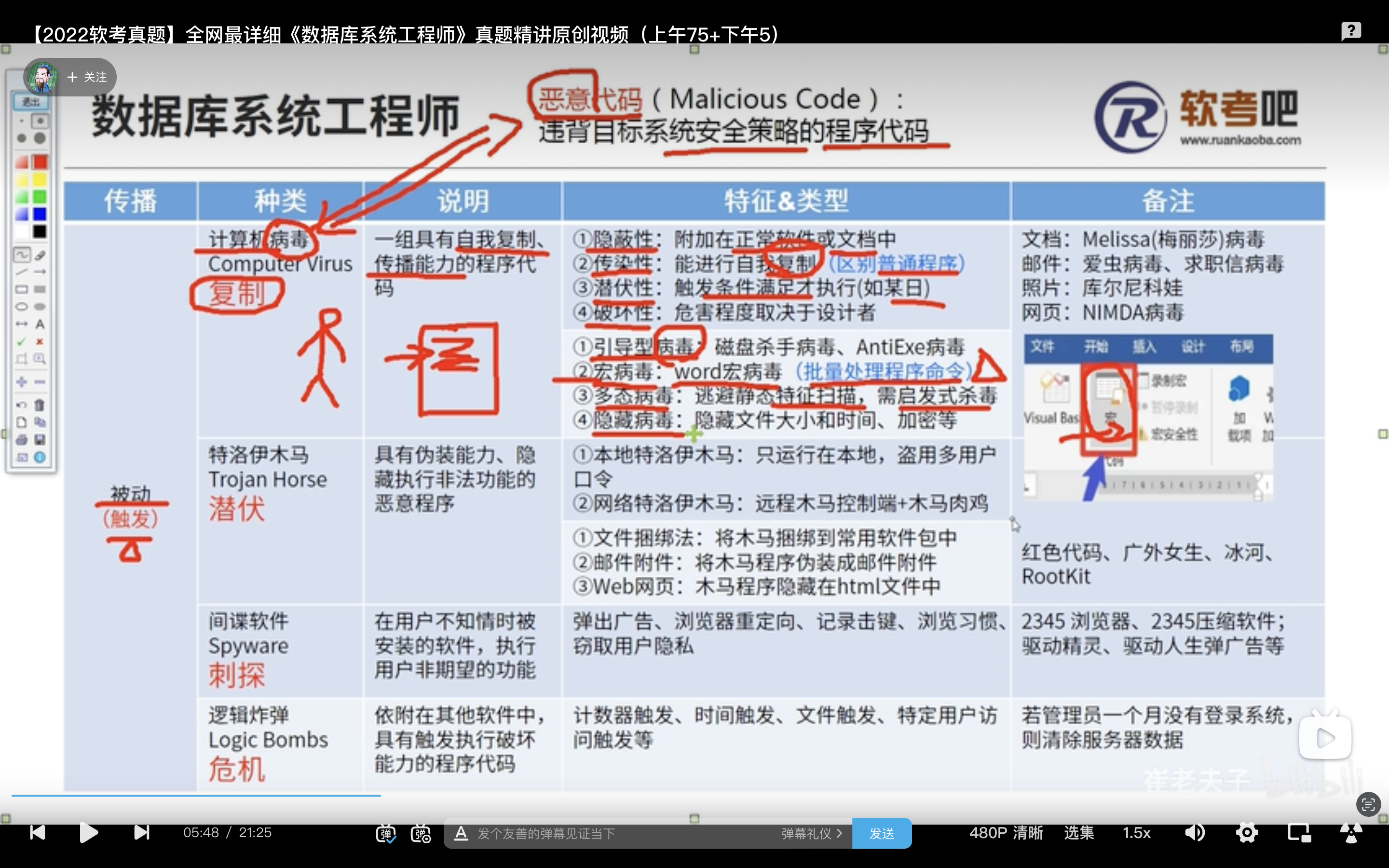The height and width of the screenshot is (868, 1389).
Task: Click the 文件 tab in the Word ribbon image
Action: 1043,347
